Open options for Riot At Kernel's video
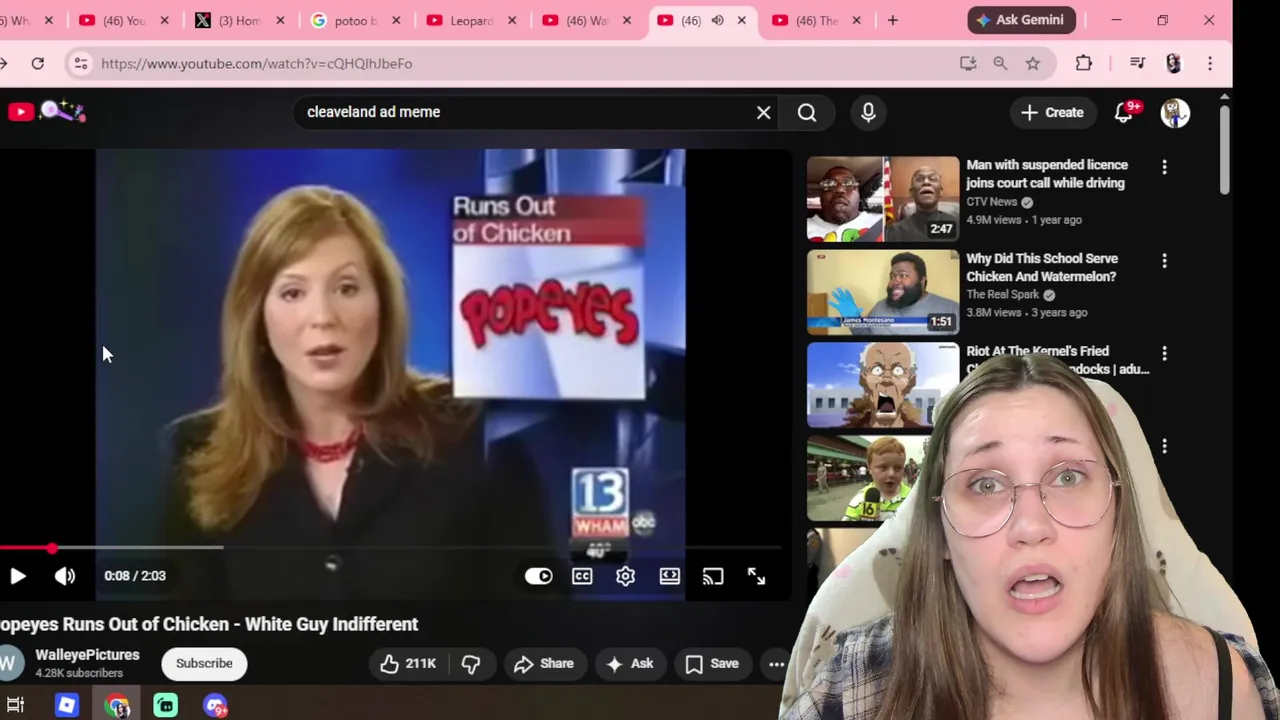This screenshot has width=1280, height=720. pos(1164,353)
